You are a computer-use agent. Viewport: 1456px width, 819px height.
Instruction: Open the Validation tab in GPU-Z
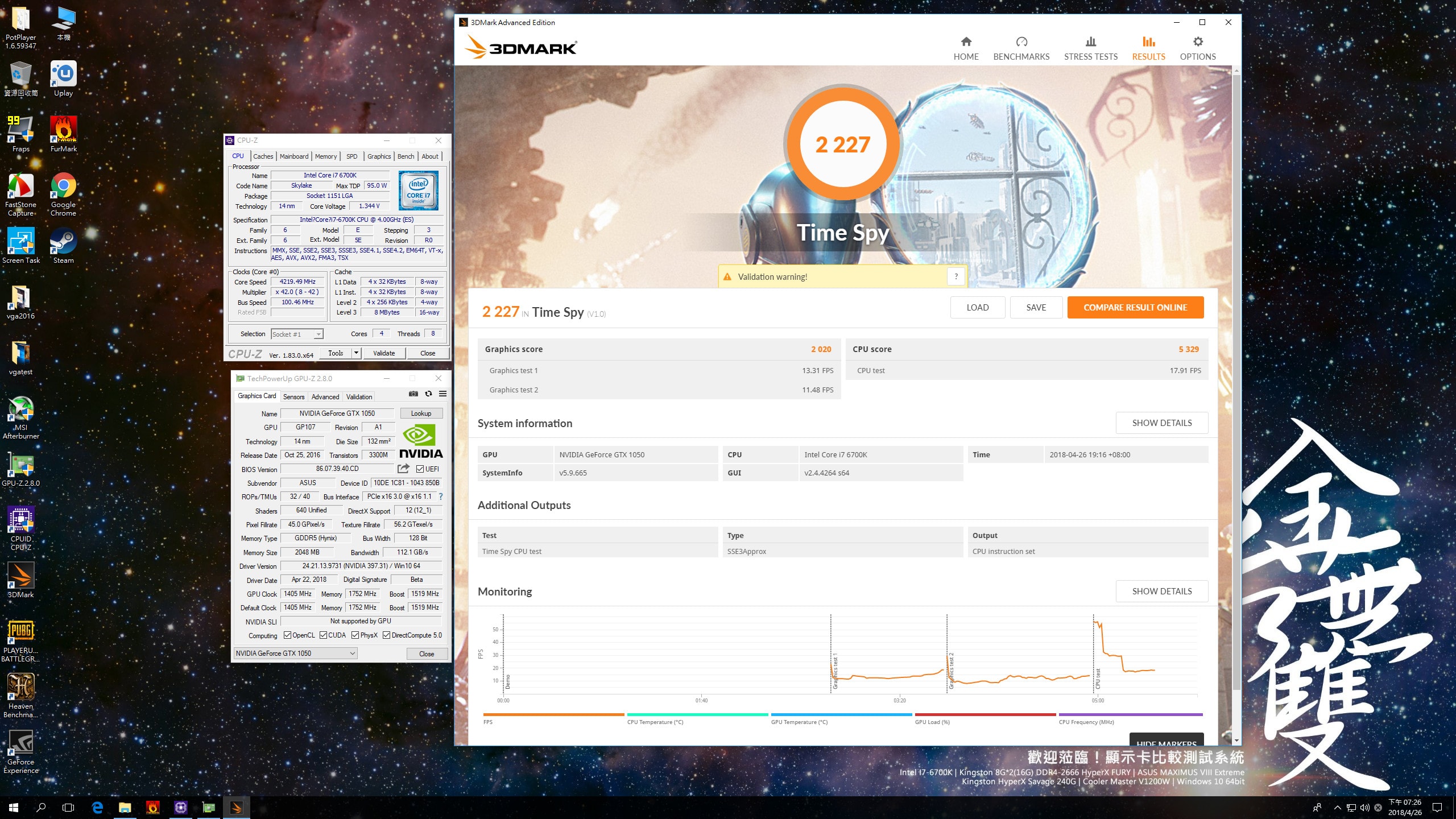tap(359, 397)
